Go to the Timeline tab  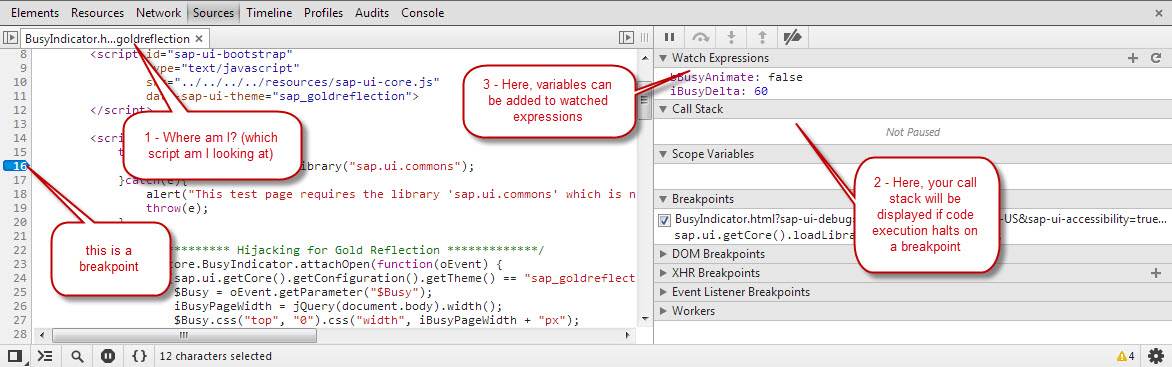click(x=269, y=13)
